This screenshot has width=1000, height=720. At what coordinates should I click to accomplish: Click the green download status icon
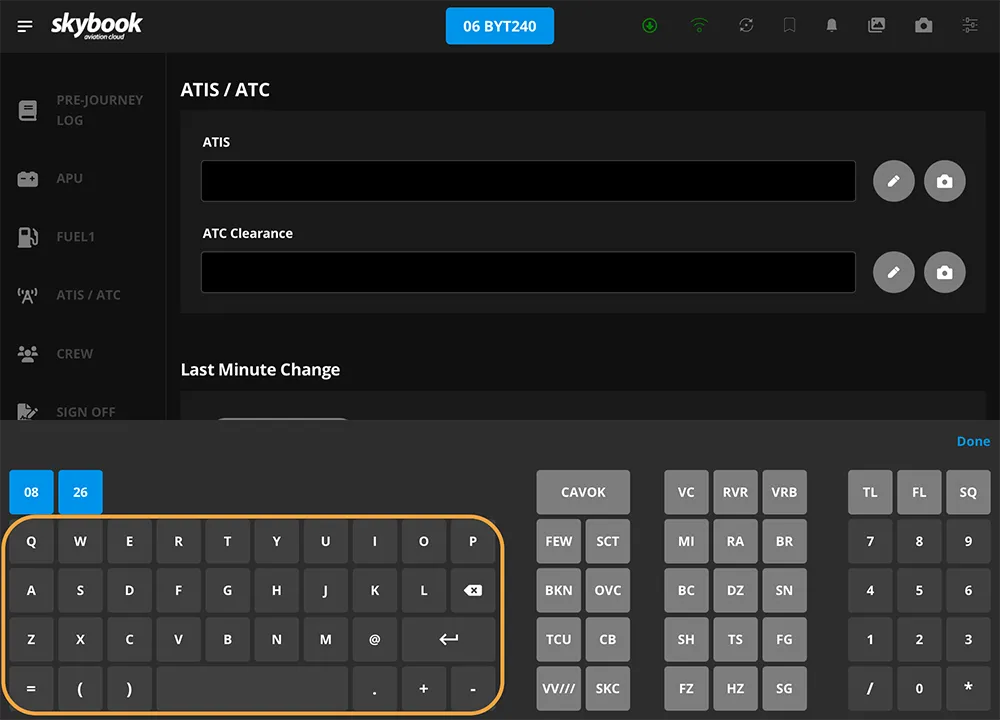pos(650,26)
